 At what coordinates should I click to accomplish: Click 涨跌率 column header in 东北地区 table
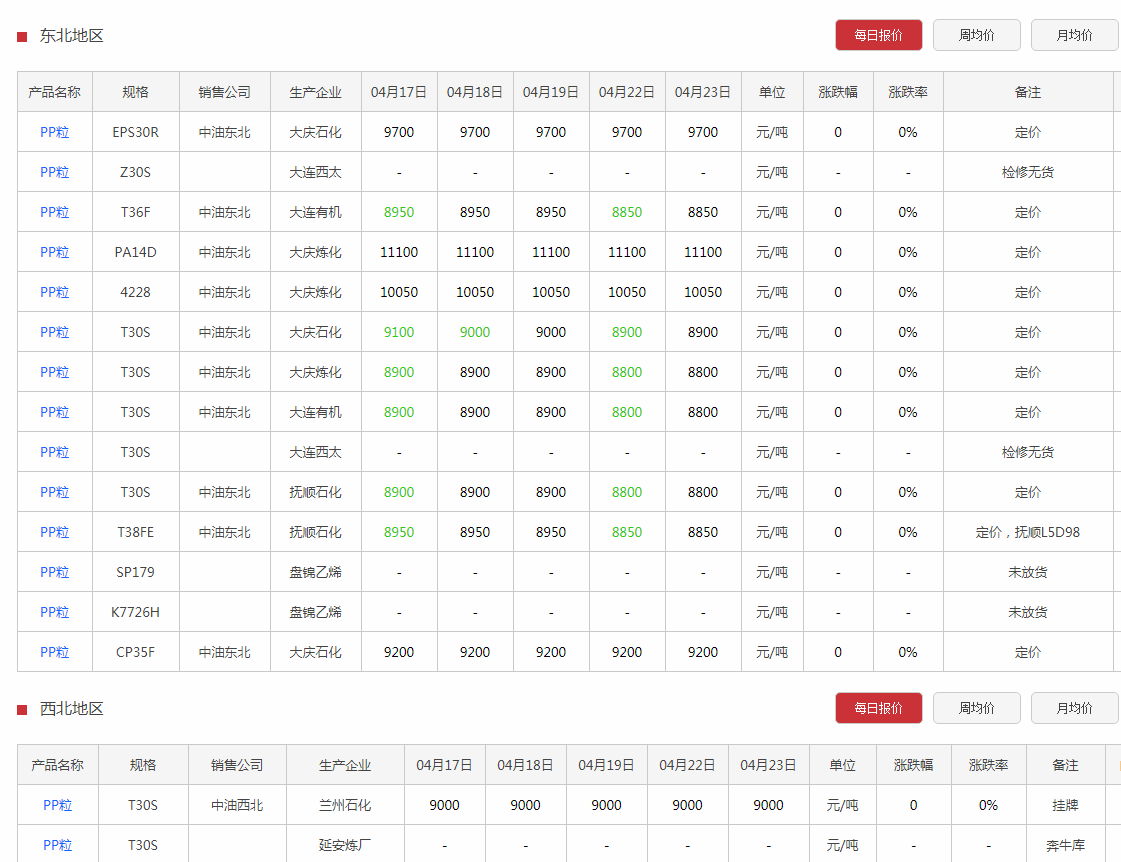[908, 92]
